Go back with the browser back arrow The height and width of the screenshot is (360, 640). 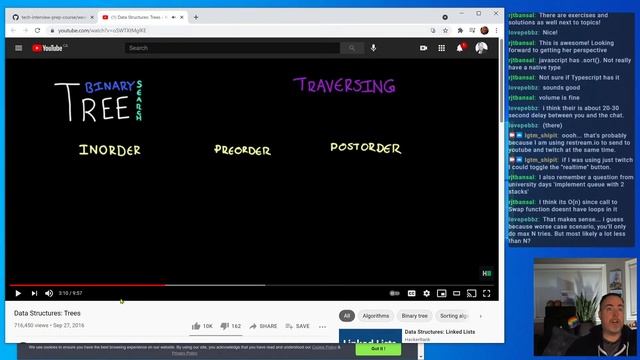click(13, 31)
